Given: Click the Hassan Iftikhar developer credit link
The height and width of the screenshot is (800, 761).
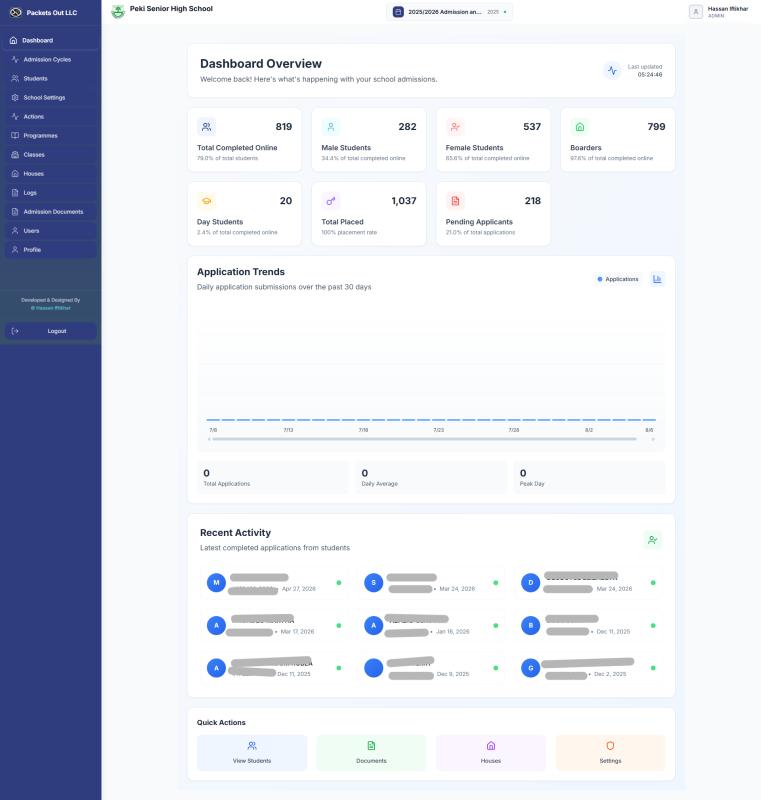Looking at the screenshot, I should pyautogui.click(x=50, y=308).
